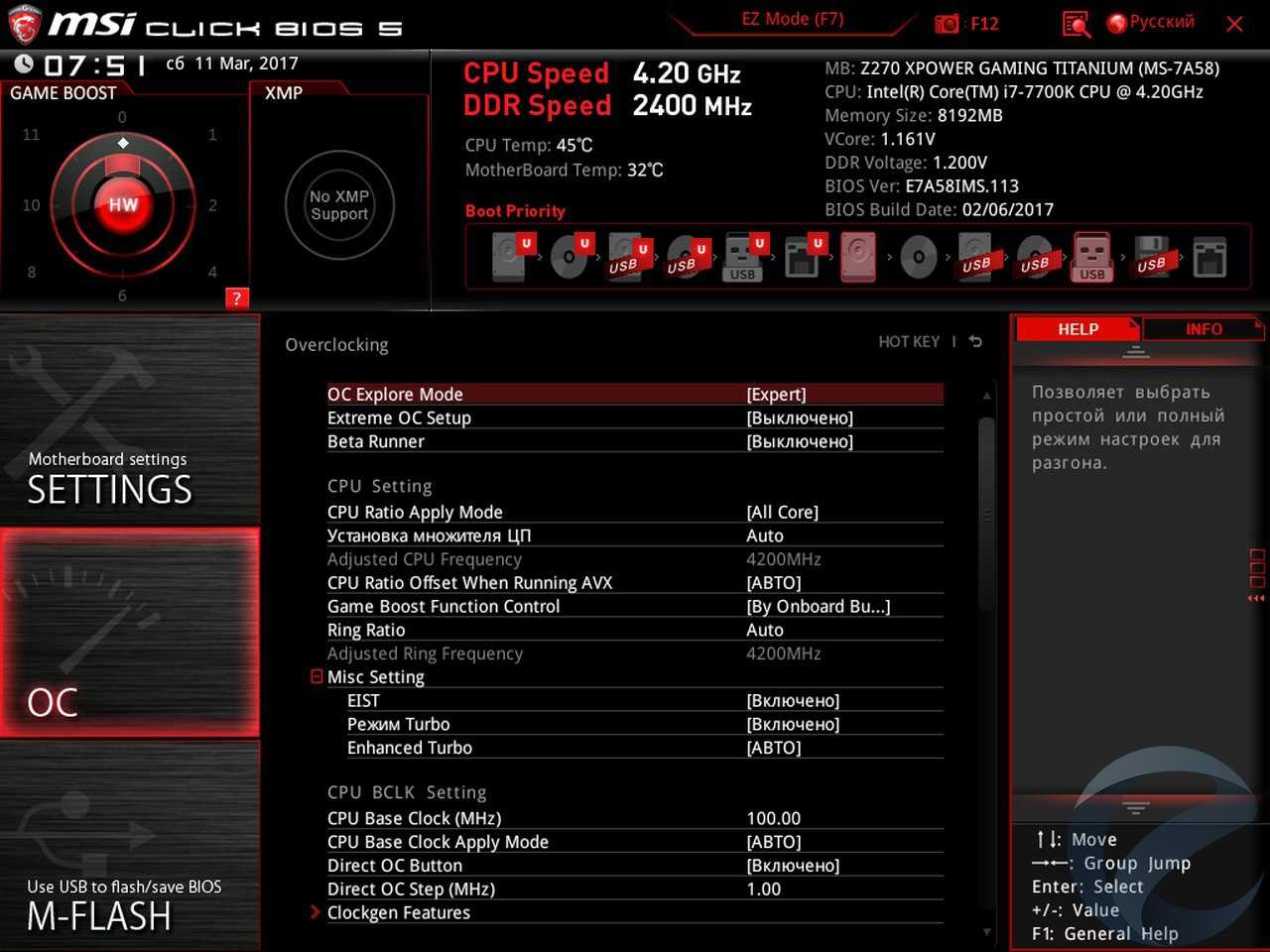
Task: Switch to the INFO tab
Action: (x=1204, y=329)
